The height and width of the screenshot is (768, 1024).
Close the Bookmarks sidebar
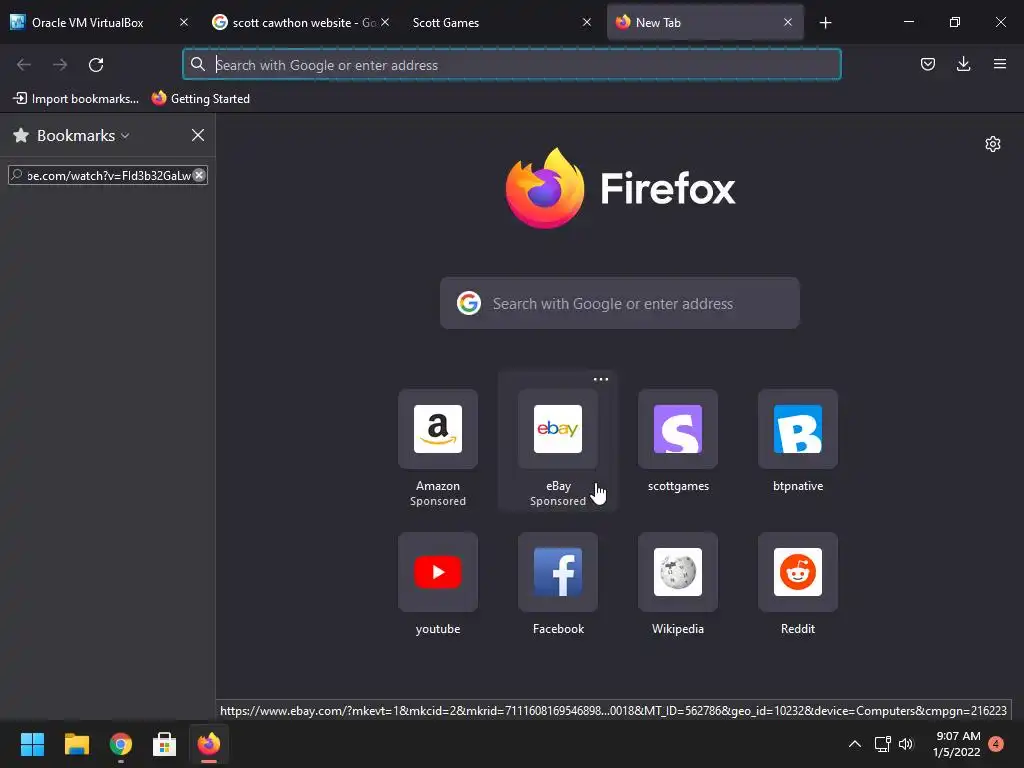(x=198, y=135)
